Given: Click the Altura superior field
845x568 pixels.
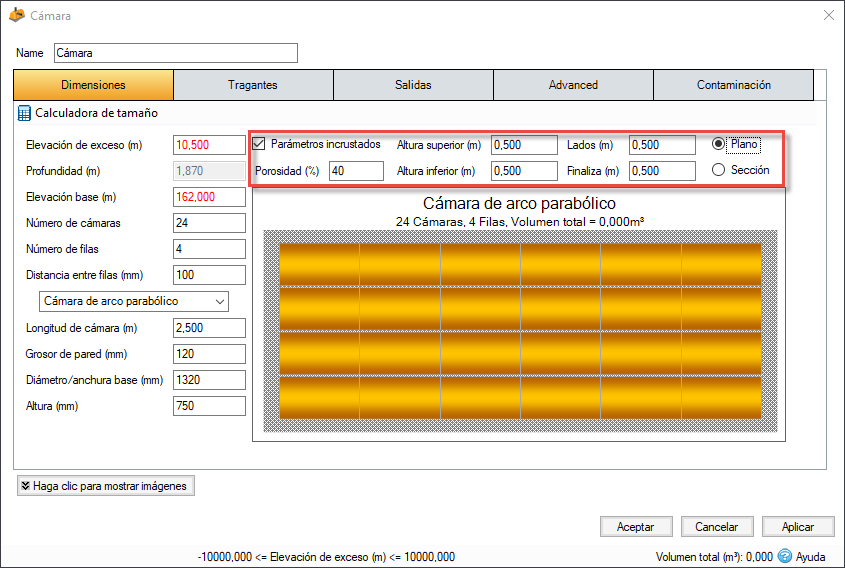Looking at the screenshot, I should tap(524, 145).
